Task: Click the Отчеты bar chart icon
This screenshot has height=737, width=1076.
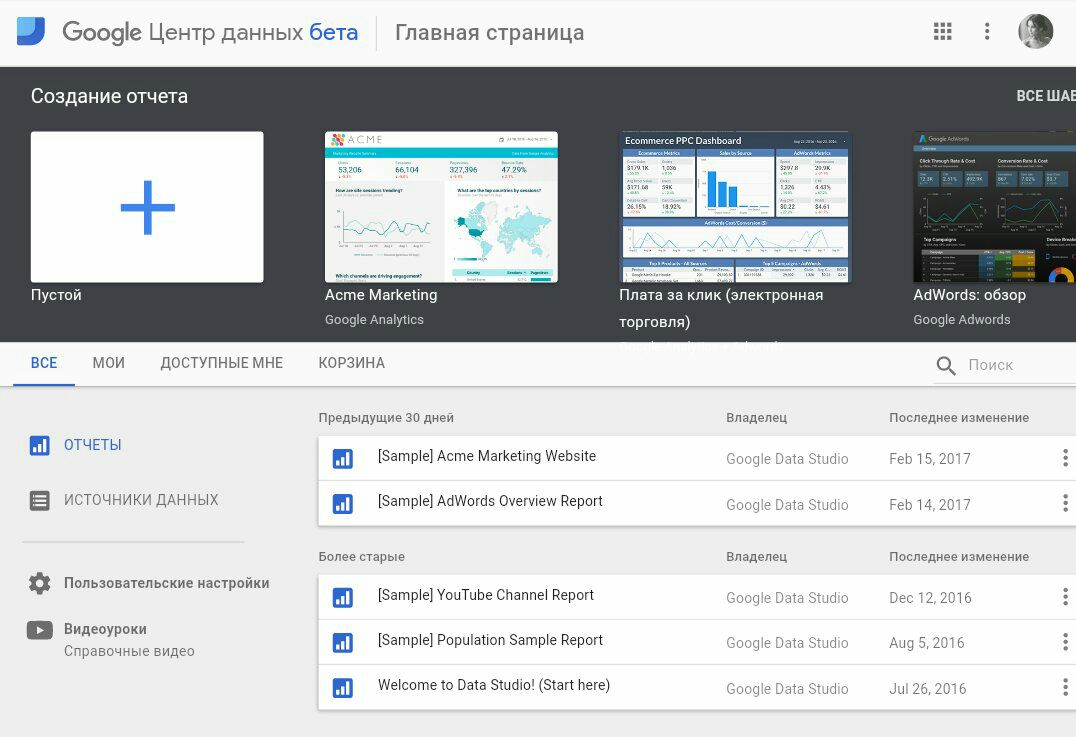Action: (40, 445)
